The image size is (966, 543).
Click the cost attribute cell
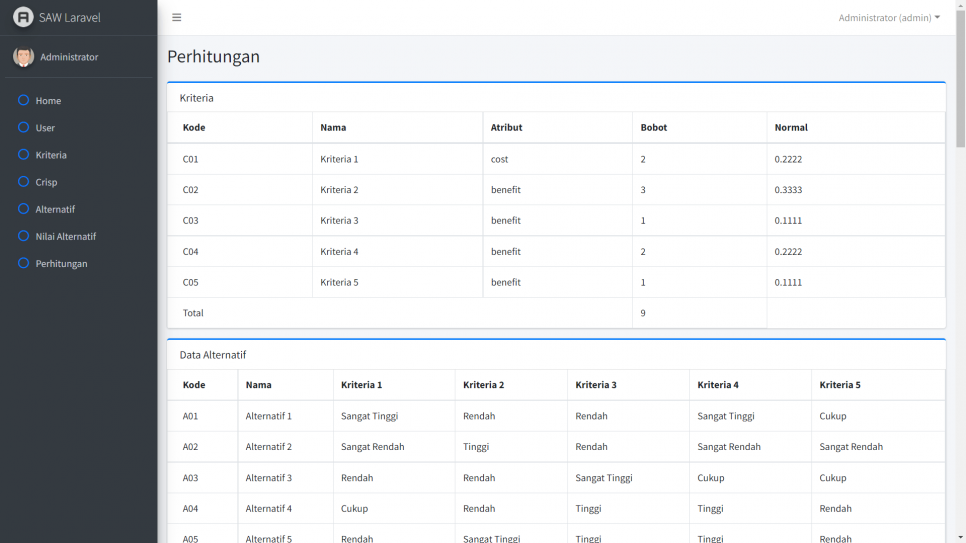tap(500, 159)
